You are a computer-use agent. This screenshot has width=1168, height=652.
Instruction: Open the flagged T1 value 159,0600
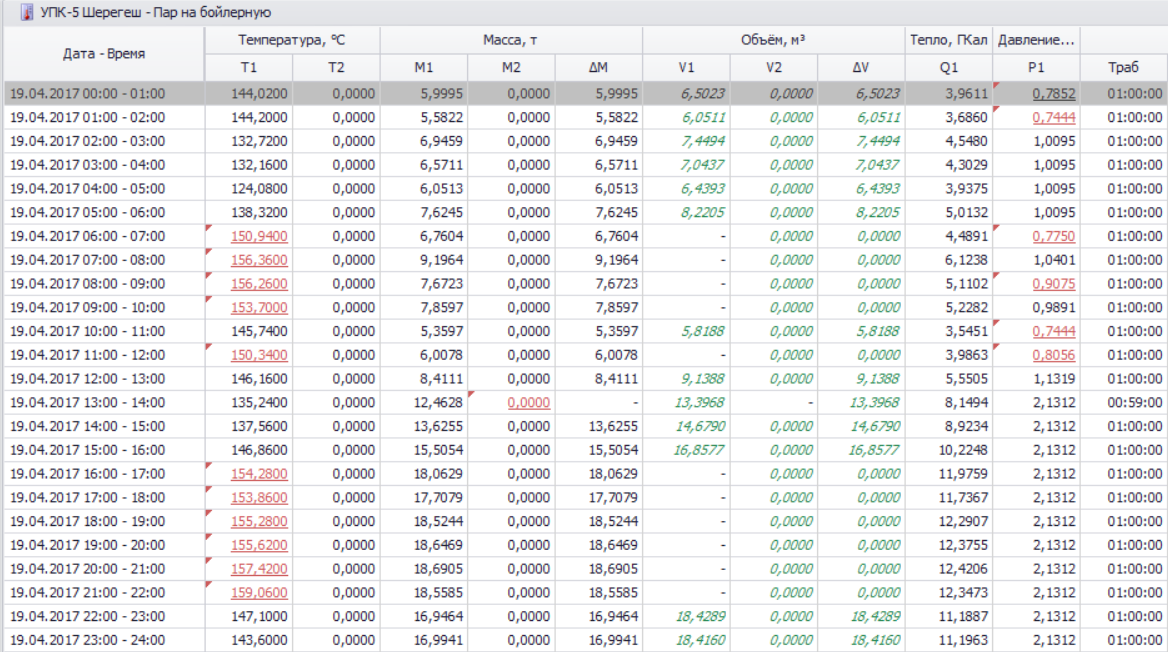coord(259,593)
